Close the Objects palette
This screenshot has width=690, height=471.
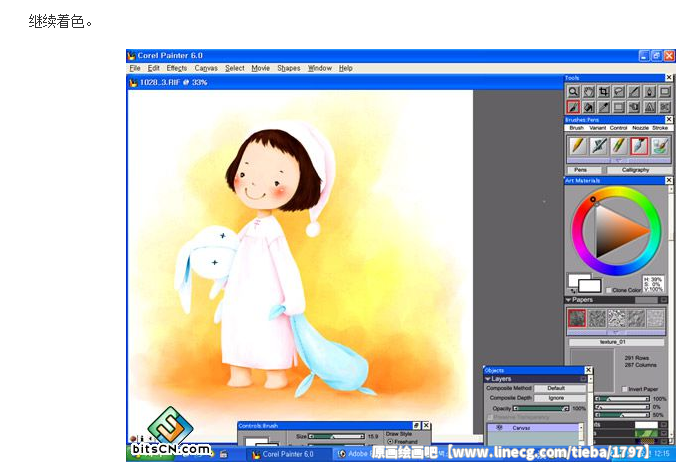click(x=588, y=370)
